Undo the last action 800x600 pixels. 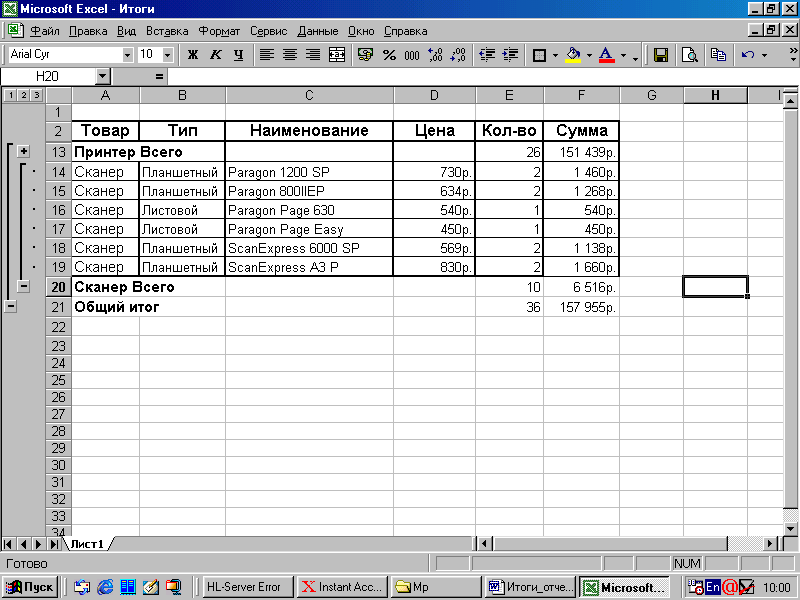click(747, 55)
